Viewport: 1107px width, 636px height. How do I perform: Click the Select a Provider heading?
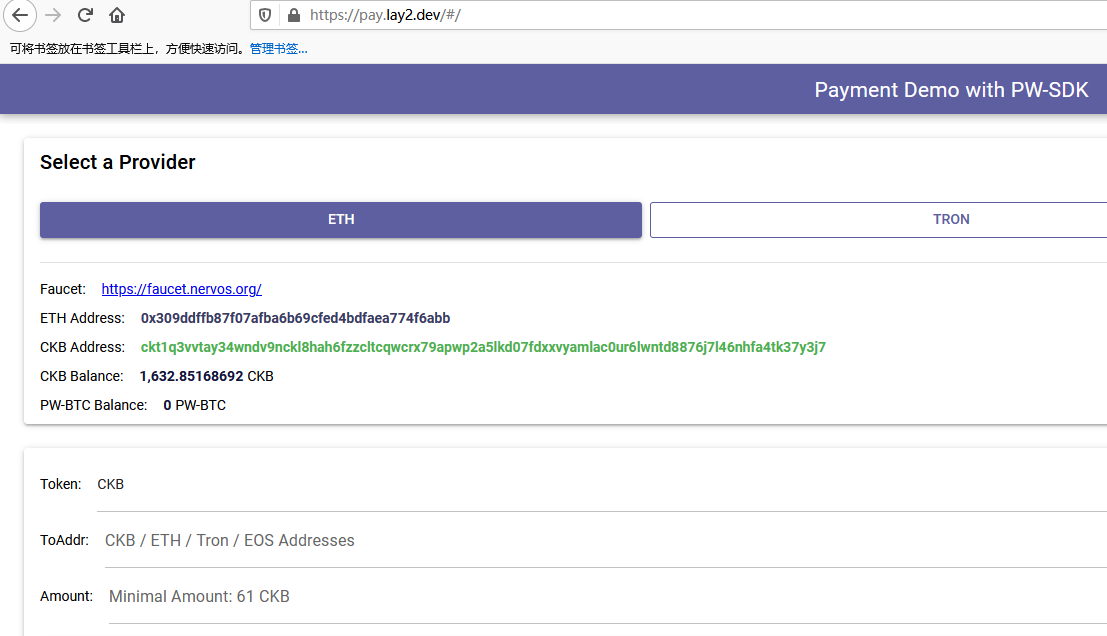pos(118,162)
